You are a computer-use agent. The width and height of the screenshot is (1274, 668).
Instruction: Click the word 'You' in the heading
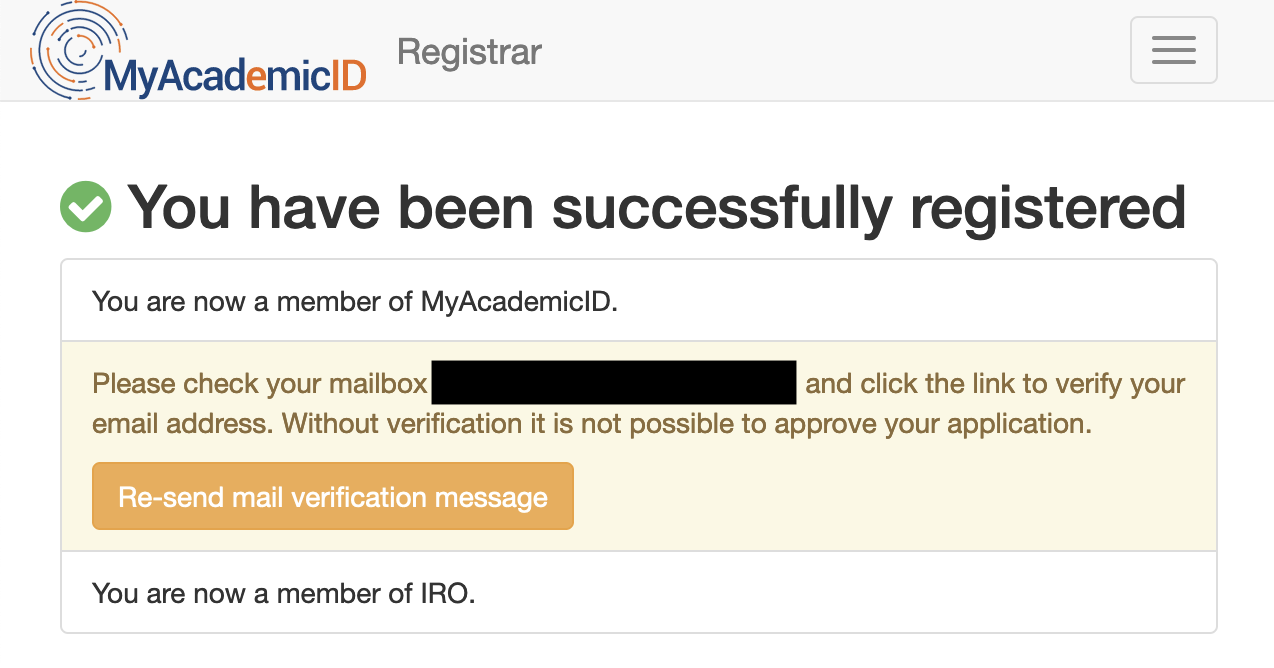[x=180, y=207]
